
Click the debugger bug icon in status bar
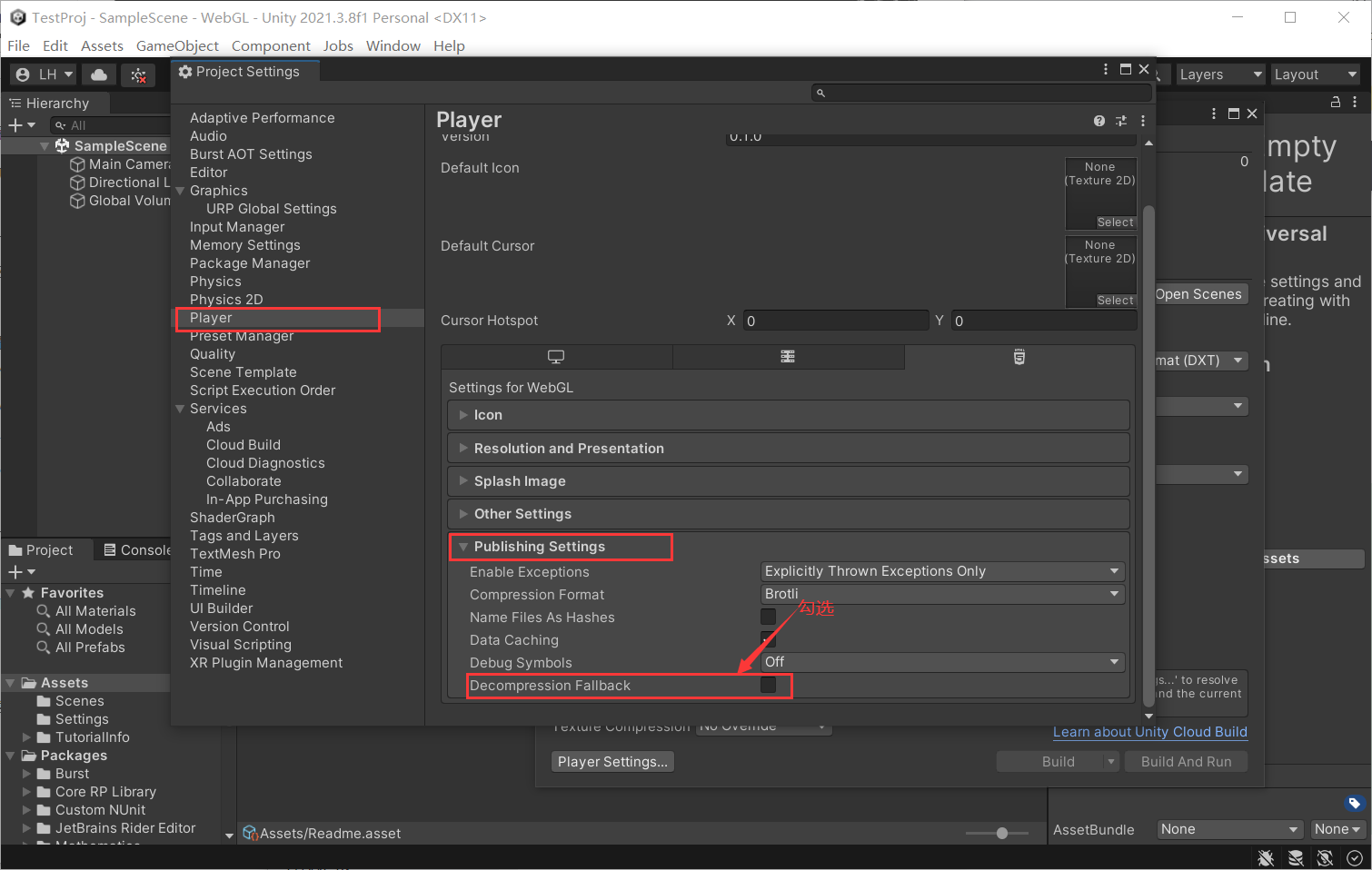1266,857
